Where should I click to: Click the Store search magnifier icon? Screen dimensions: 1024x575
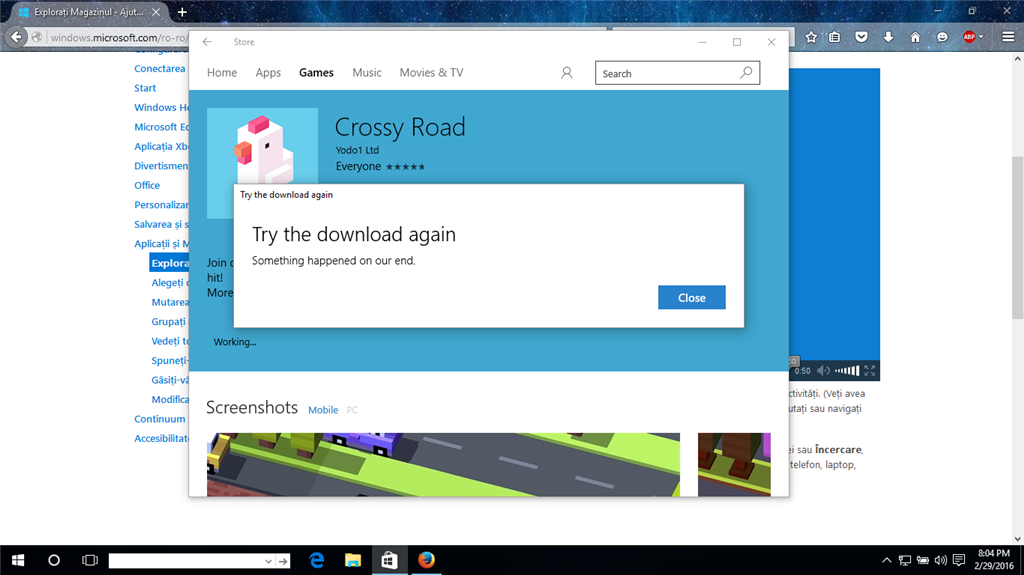click(746, 73)
